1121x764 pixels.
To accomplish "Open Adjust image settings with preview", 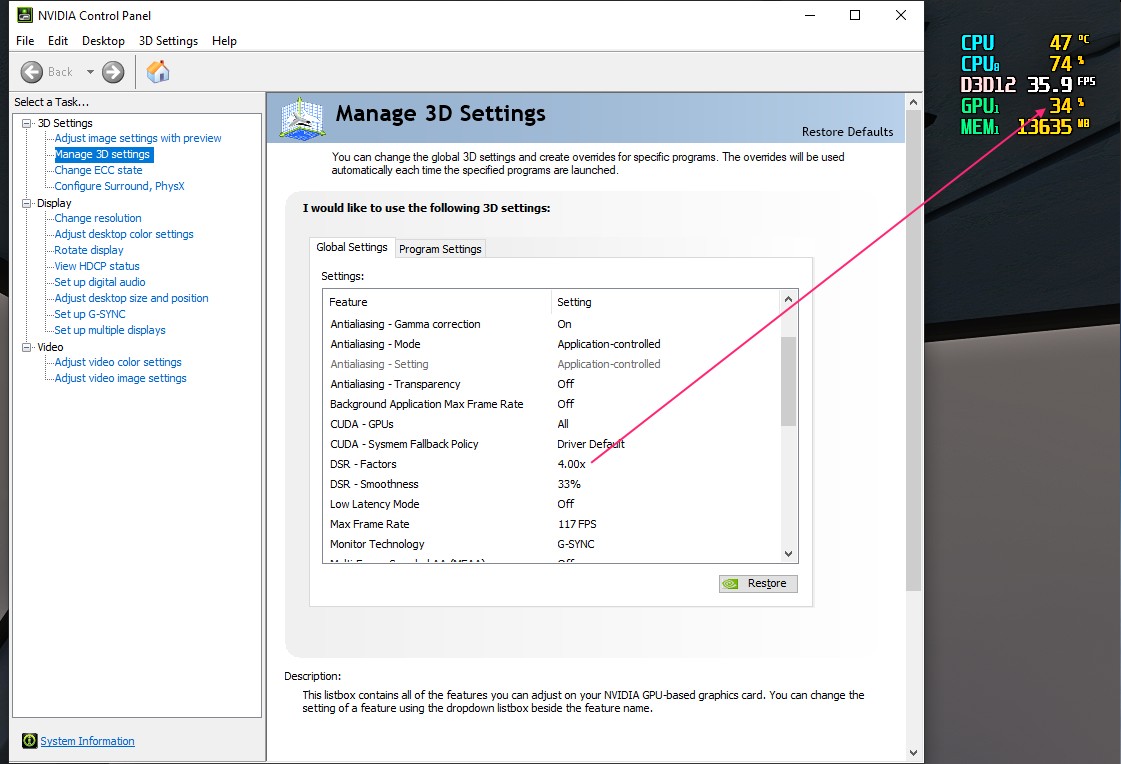I will click(138, 138).
